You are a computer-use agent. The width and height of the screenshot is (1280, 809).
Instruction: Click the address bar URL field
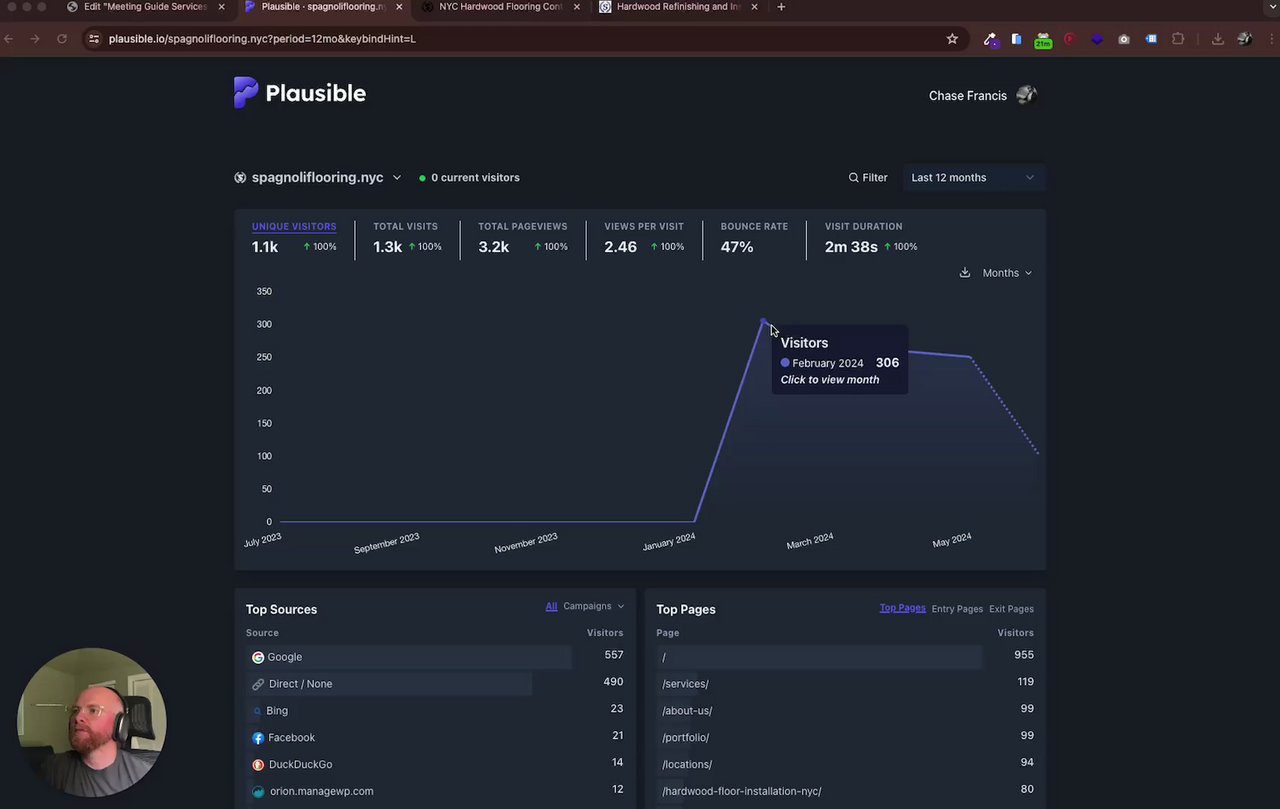coord(520,38)
